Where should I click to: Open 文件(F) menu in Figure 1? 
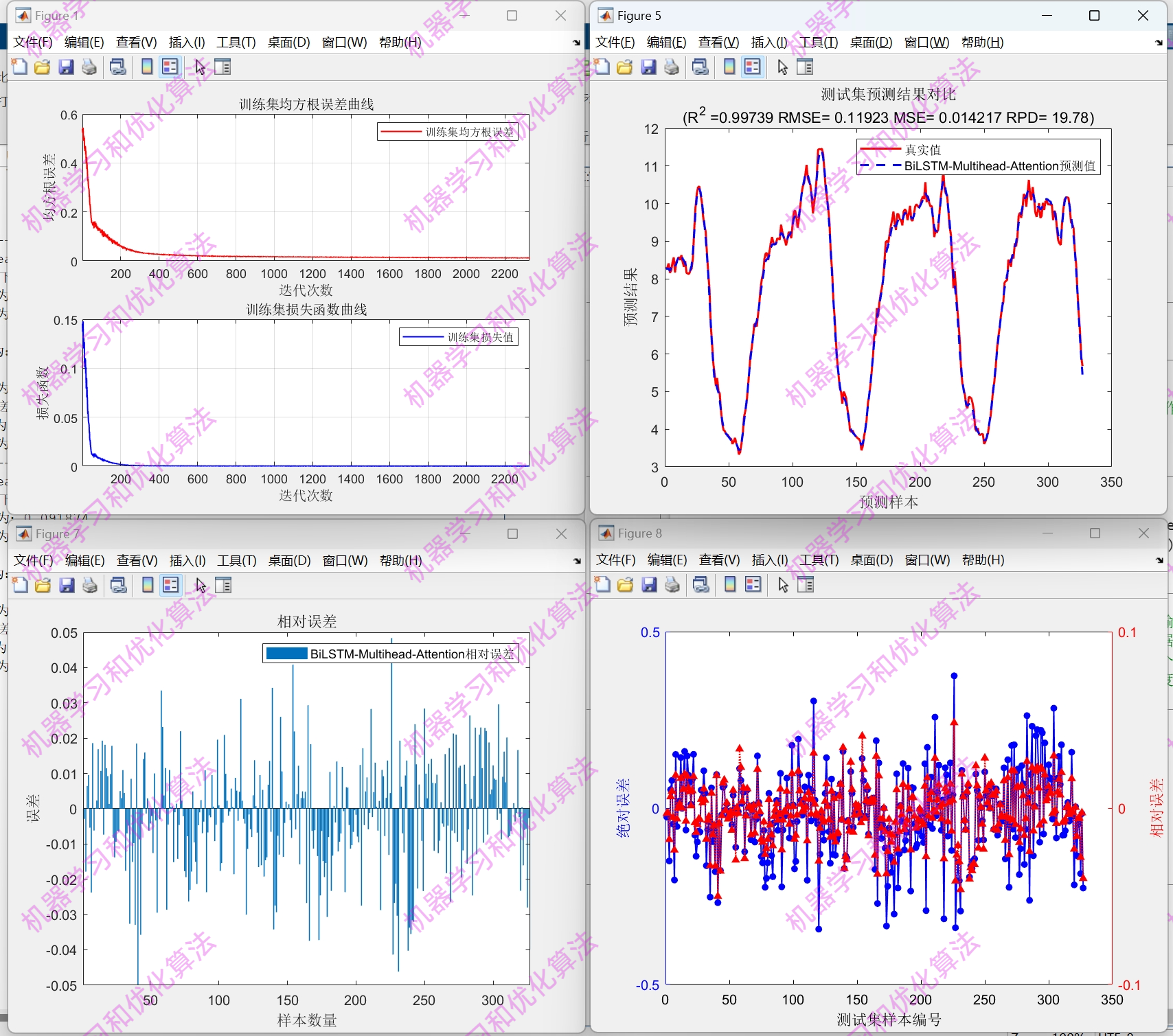pyautogui.click(x=33, y=43)
